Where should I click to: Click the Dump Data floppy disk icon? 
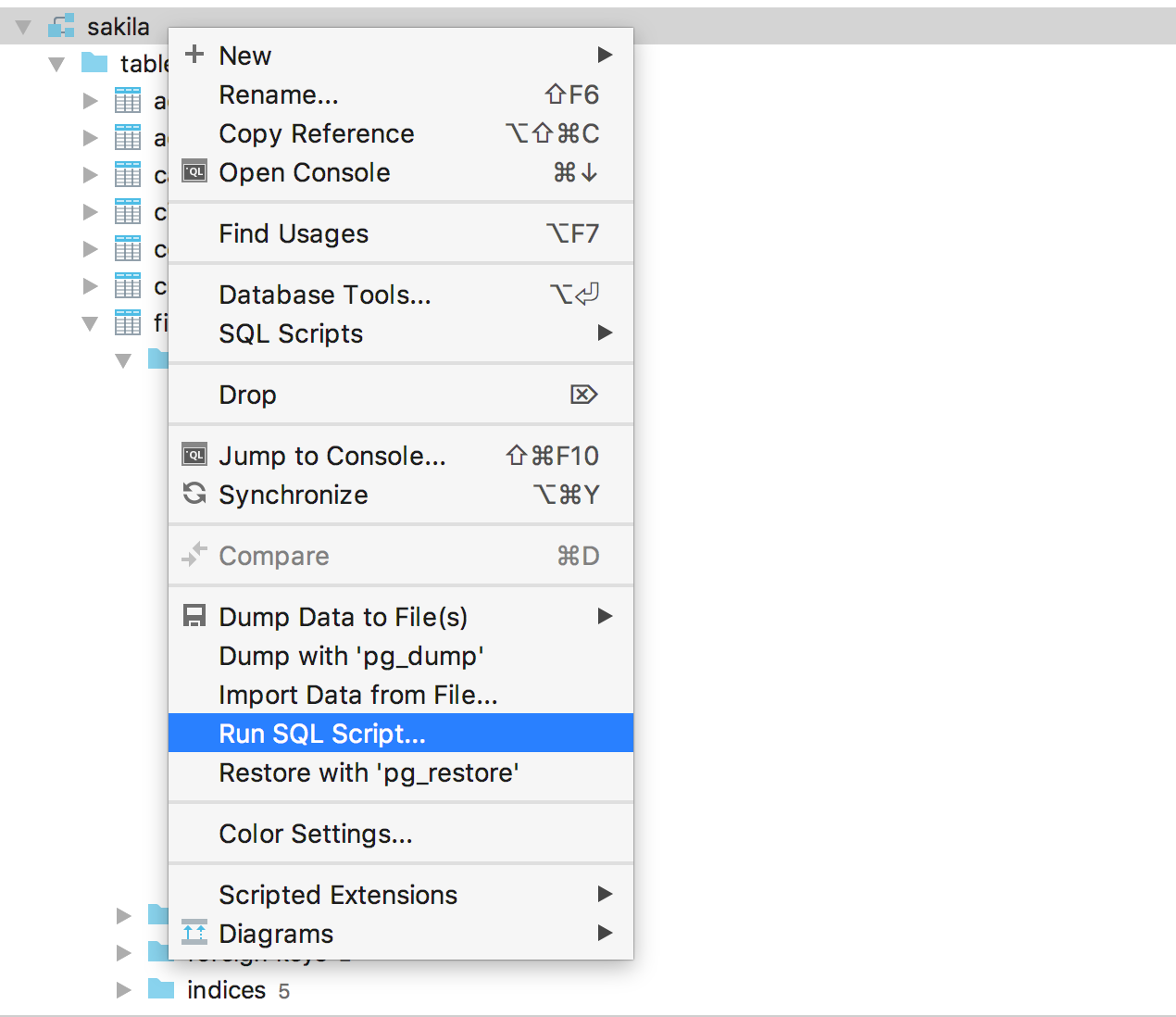click(194, 616)
